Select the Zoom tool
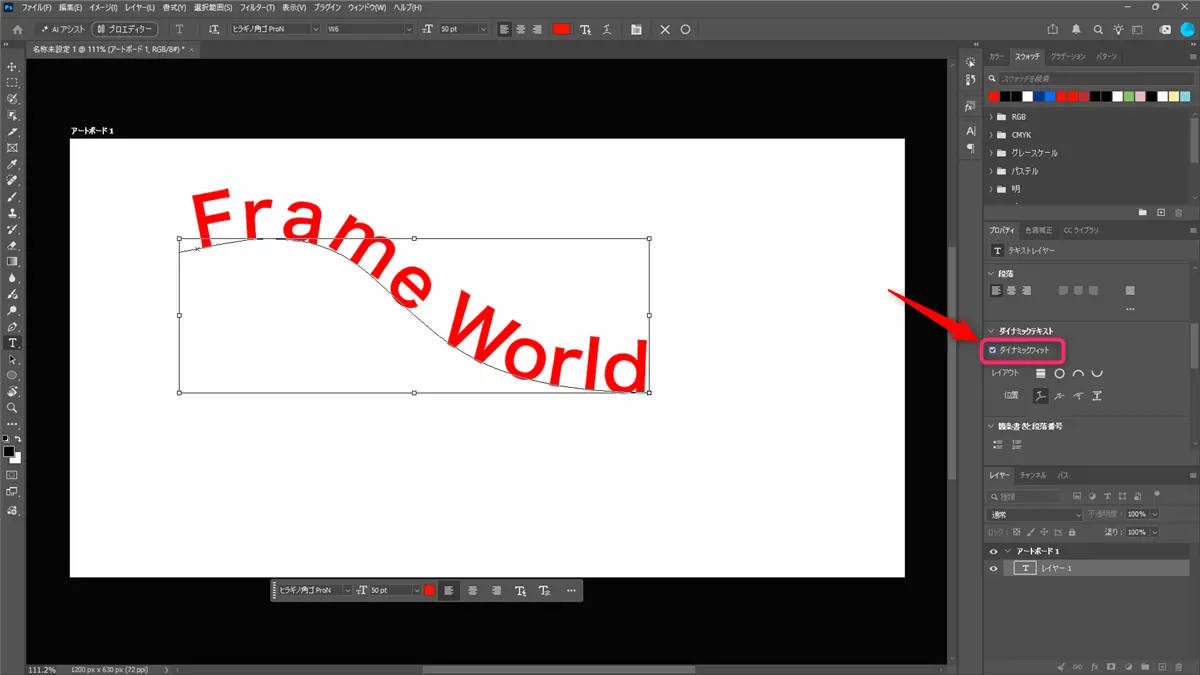The height and width of the screenshot is (675, 1200). click(x=13, y=408)
